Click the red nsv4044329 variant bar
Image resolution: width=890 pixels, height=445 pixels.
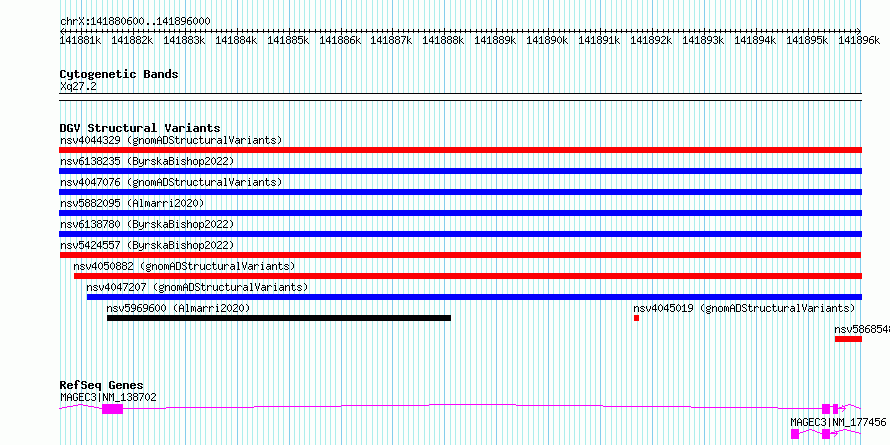[460, 150]
